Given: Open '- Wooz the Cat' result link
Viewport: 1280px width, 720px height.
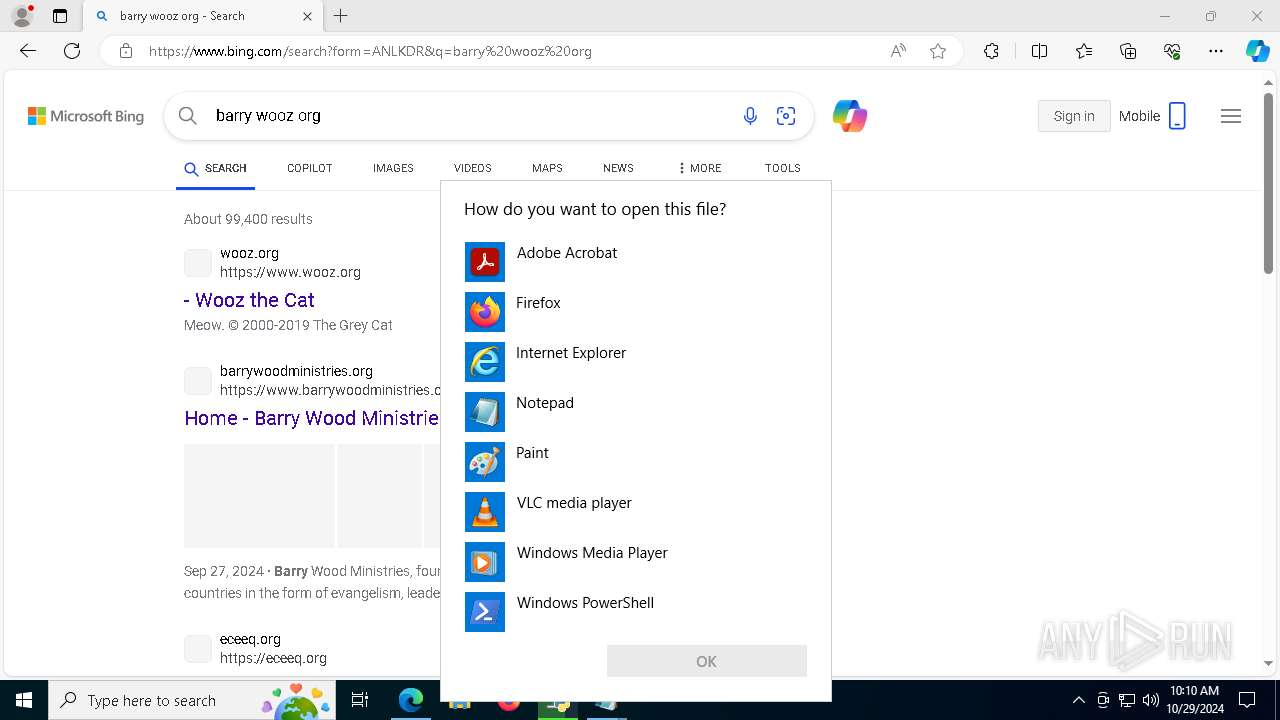Looking at the screenshot, I should point(249,300).
